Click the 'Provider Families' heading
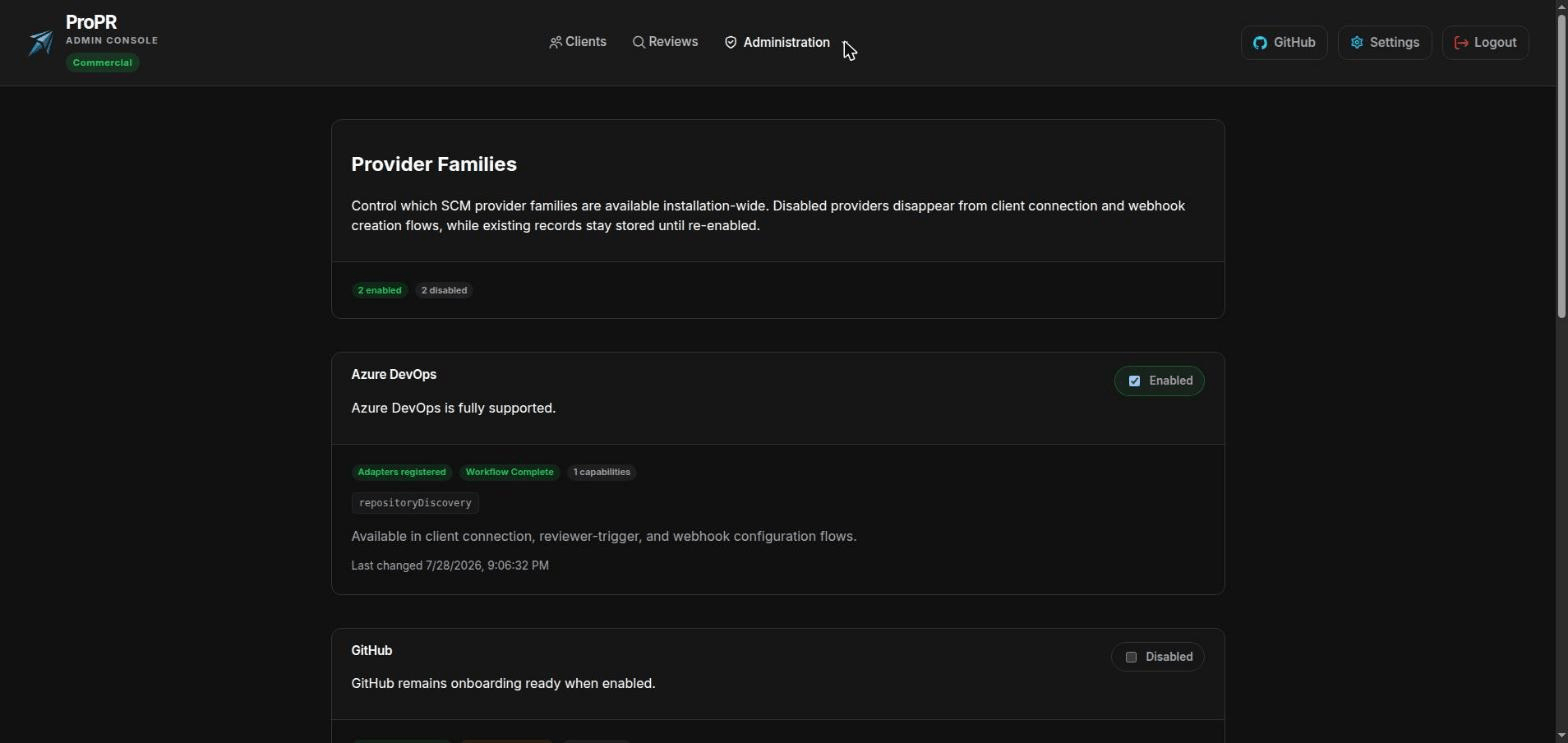Screen dimensions: 1568x743 tap(434, 164)
